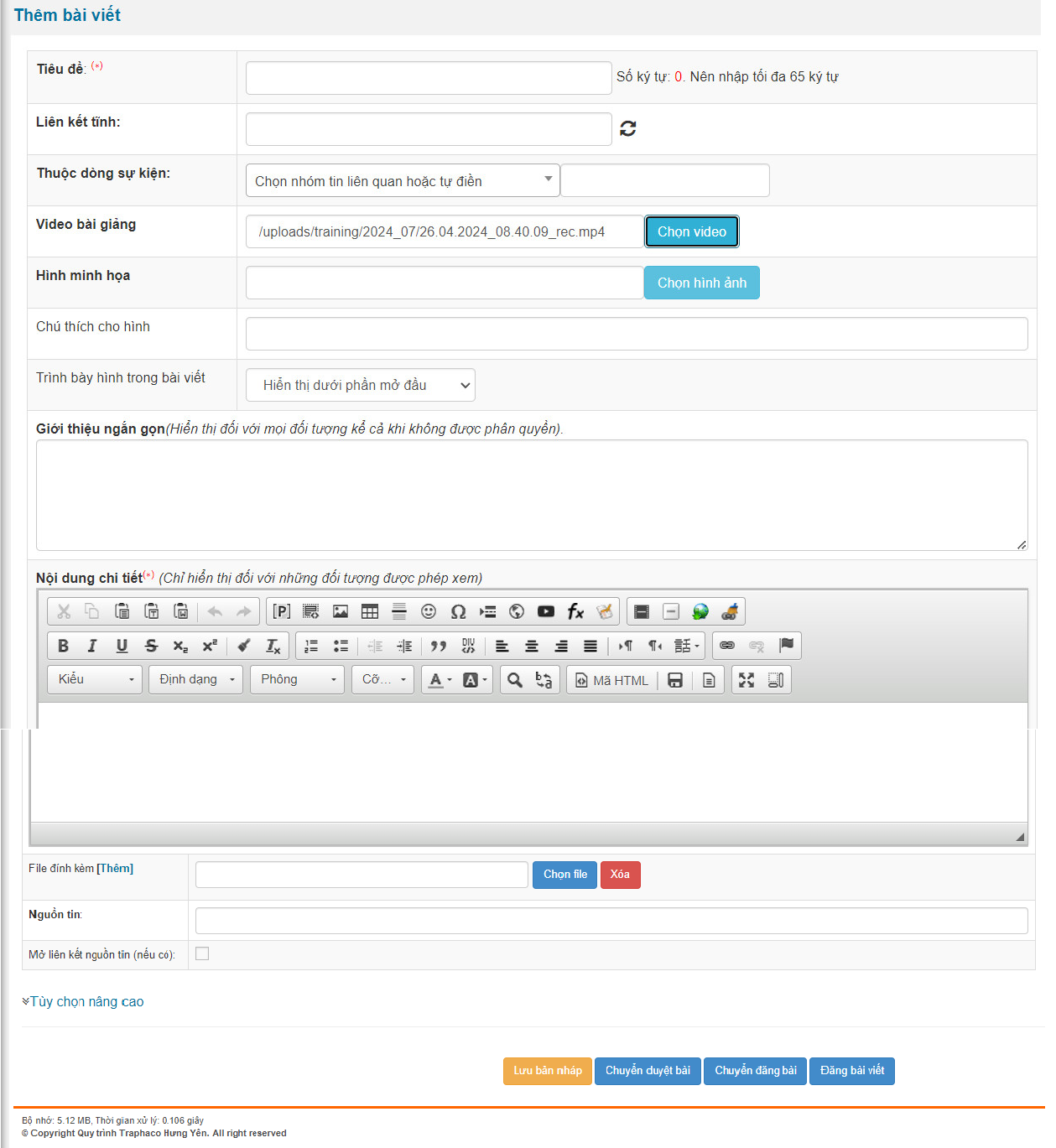1056x1148 pixels.
Task: Toggle italic text style
Action: tap(92, 646)
